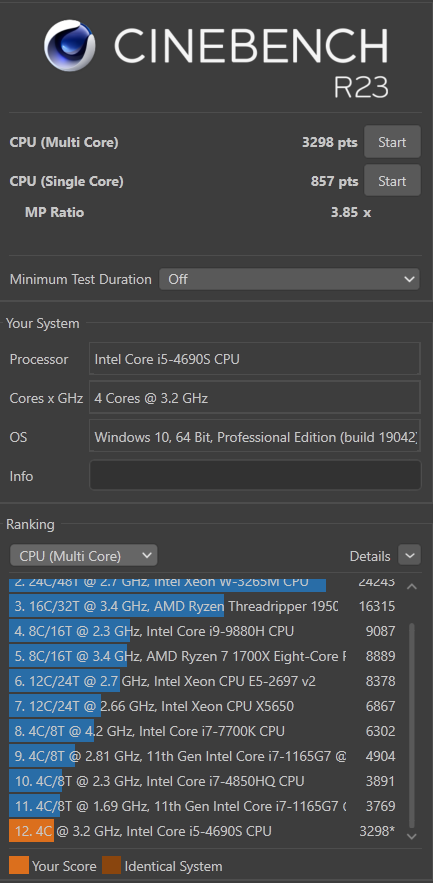Open the CPU (Multi Core) ranking dropdown
433x883 pixels.
83,556
